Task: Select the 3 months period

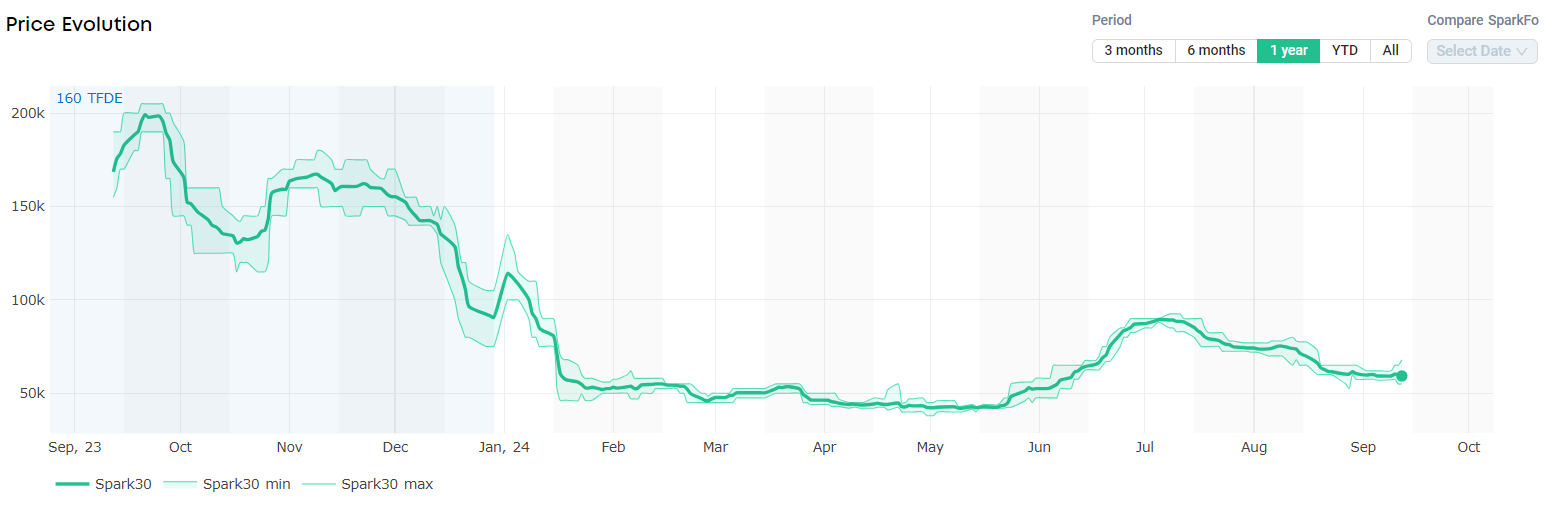Action: pos(1133,51)
